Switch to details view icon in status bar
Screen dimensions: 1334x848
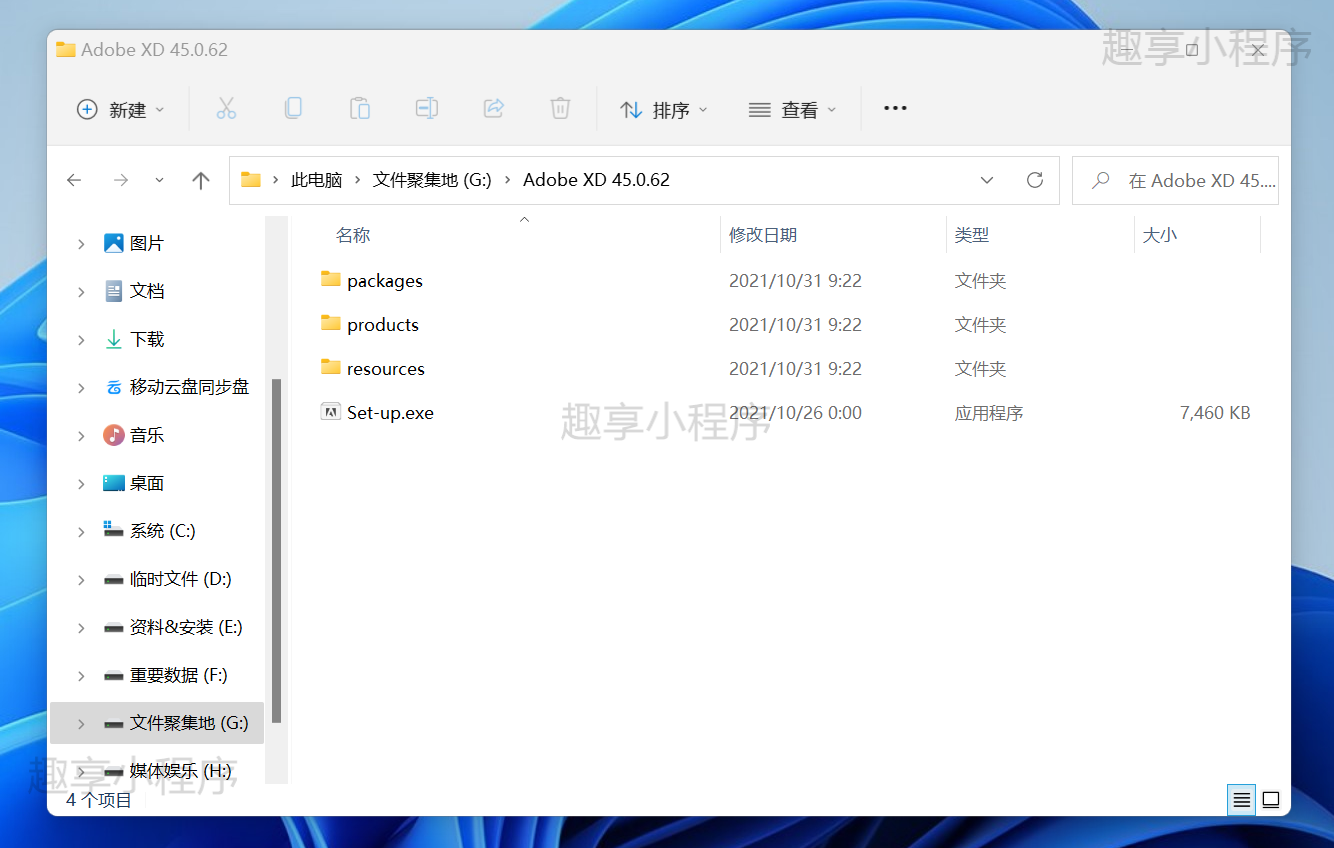(x=1241, y=800)
